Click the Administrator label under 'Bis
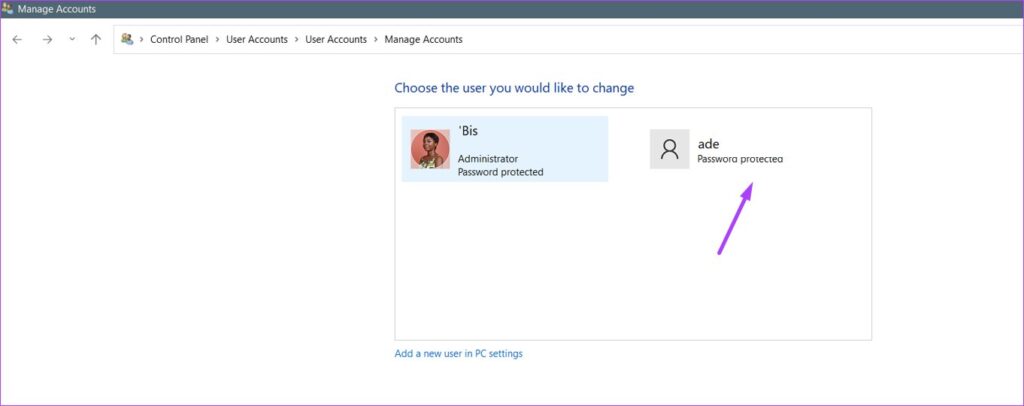 [x=488, y=159]
